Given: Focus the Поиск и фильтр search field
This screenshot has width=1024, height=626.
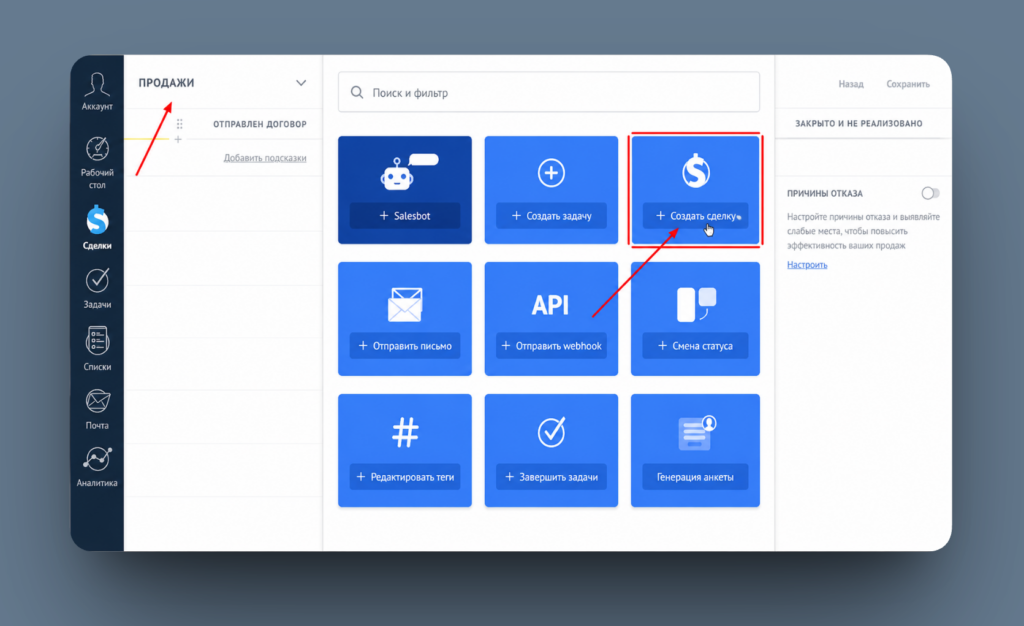Looking at the screenshot, I should click(x=549, y=92).
